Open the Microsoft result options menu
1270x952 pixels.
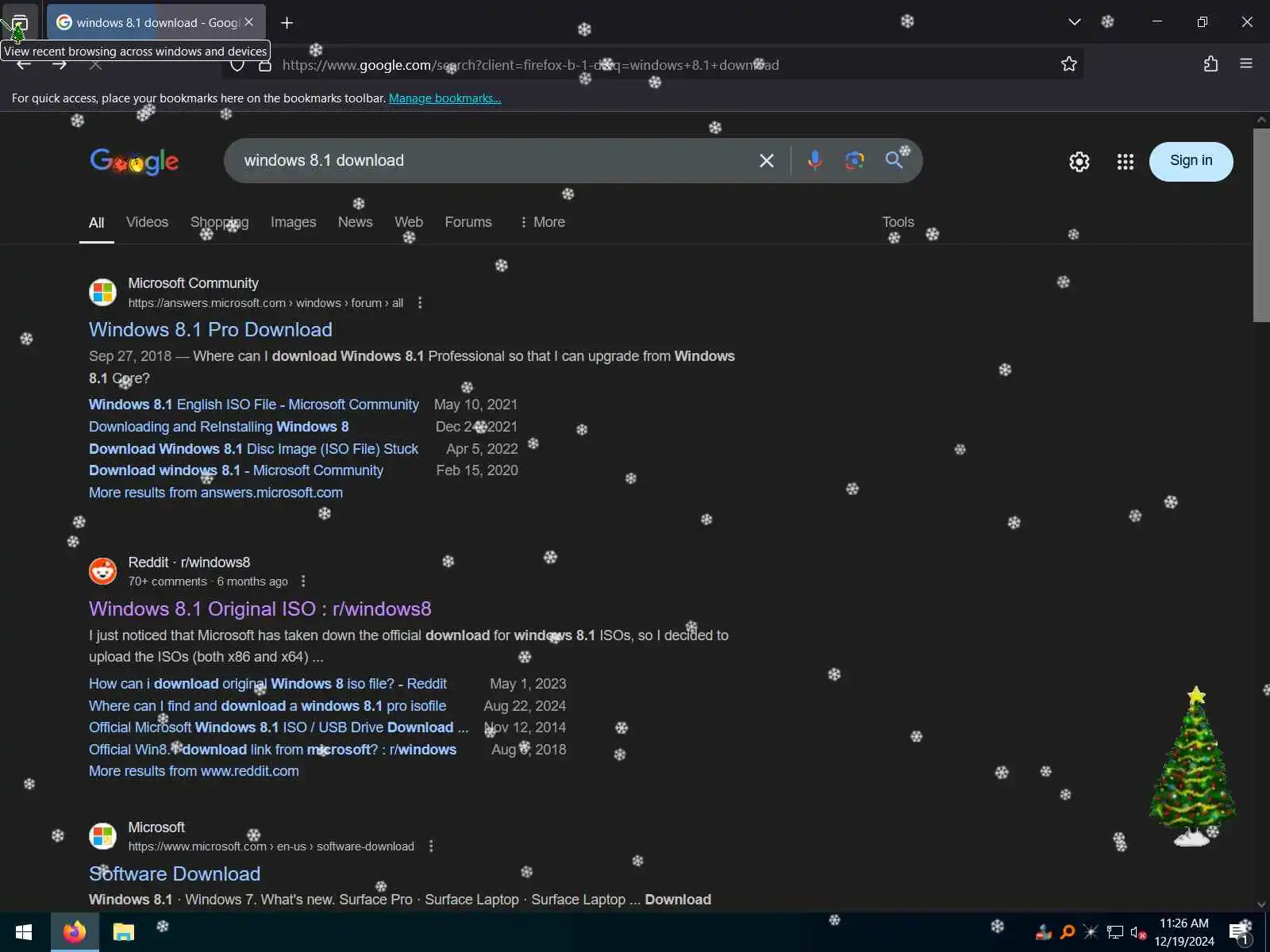431,846
